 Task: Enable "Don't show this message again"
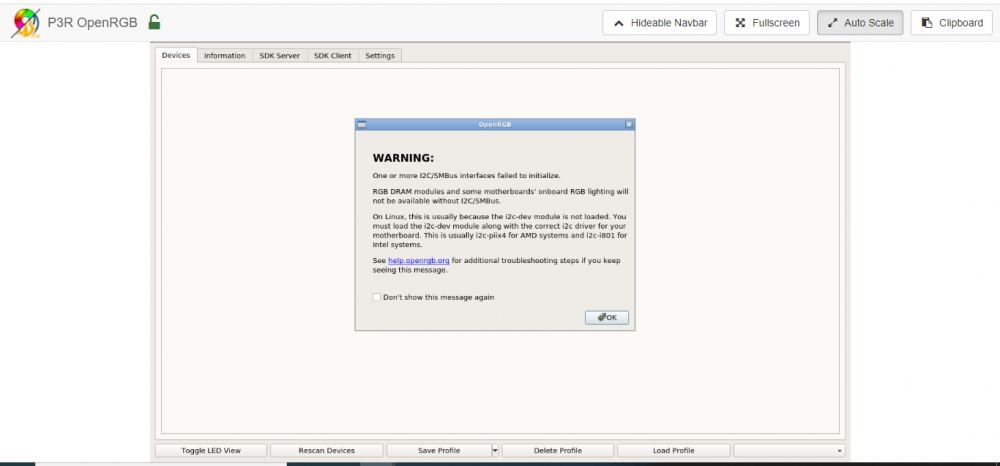coord(377,297)
